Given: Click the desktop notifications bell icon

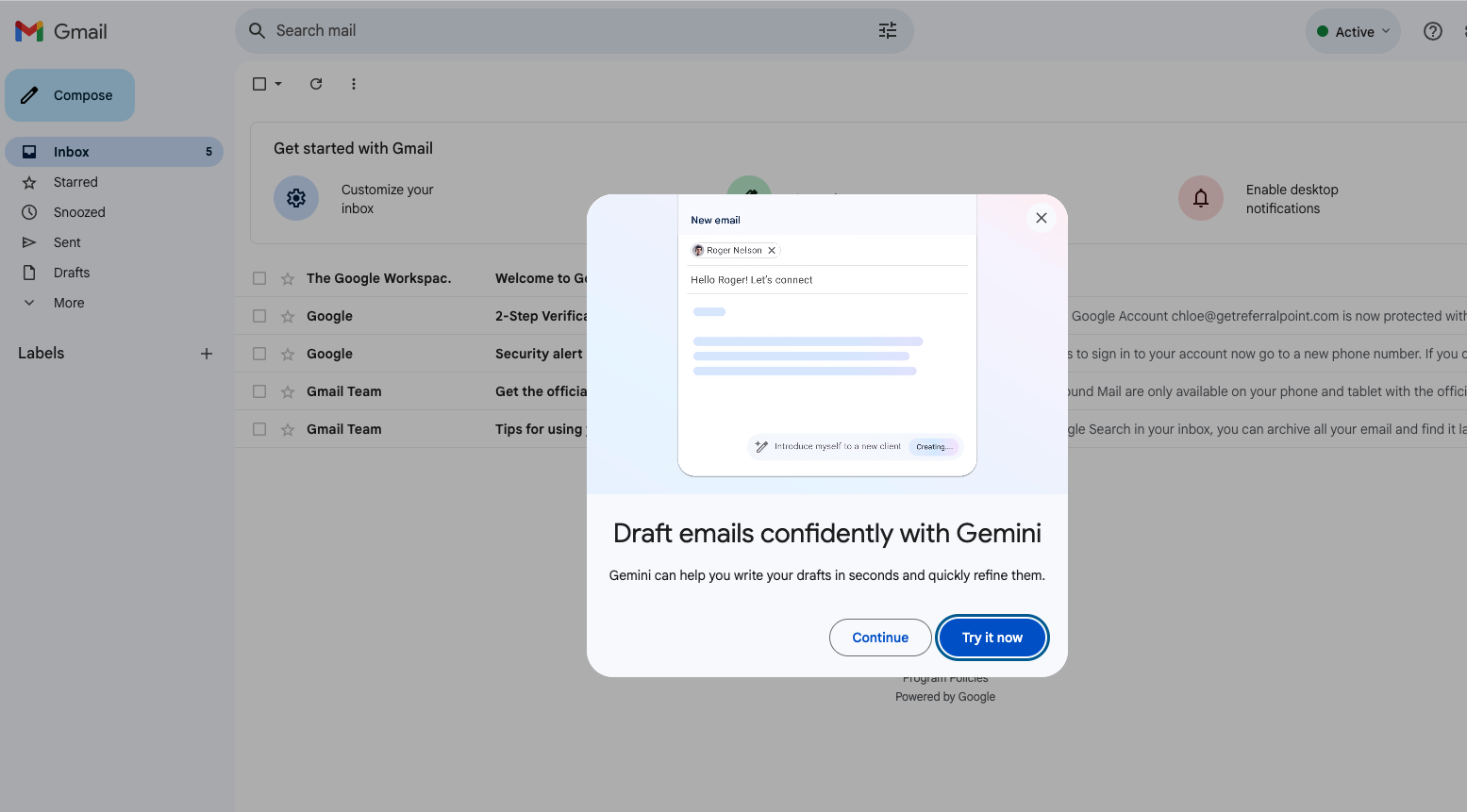Looking at the screenshot, I should click(x=1201, y=198).
